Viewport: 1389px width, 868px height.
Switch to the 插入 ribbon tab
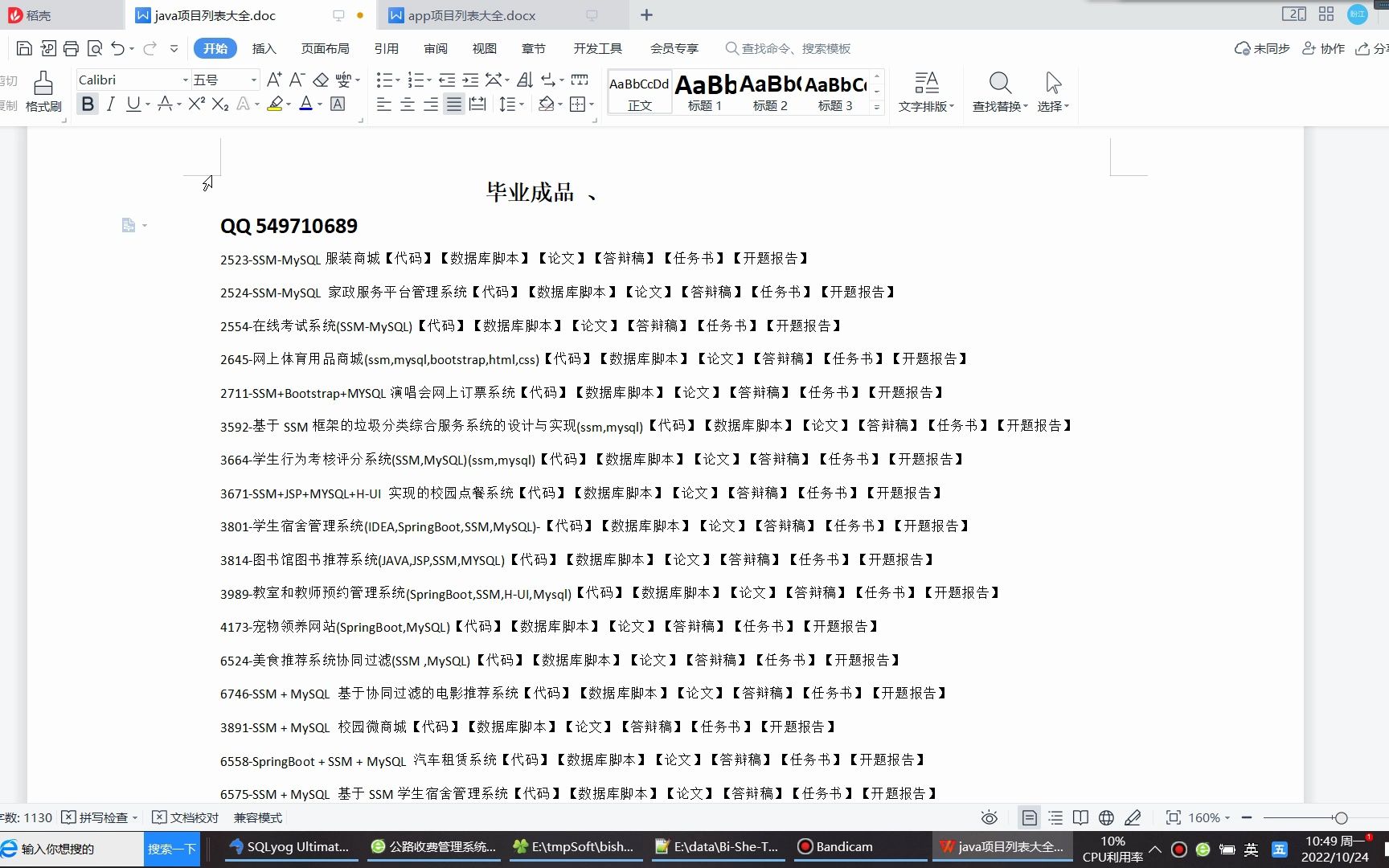coord(264,48)
